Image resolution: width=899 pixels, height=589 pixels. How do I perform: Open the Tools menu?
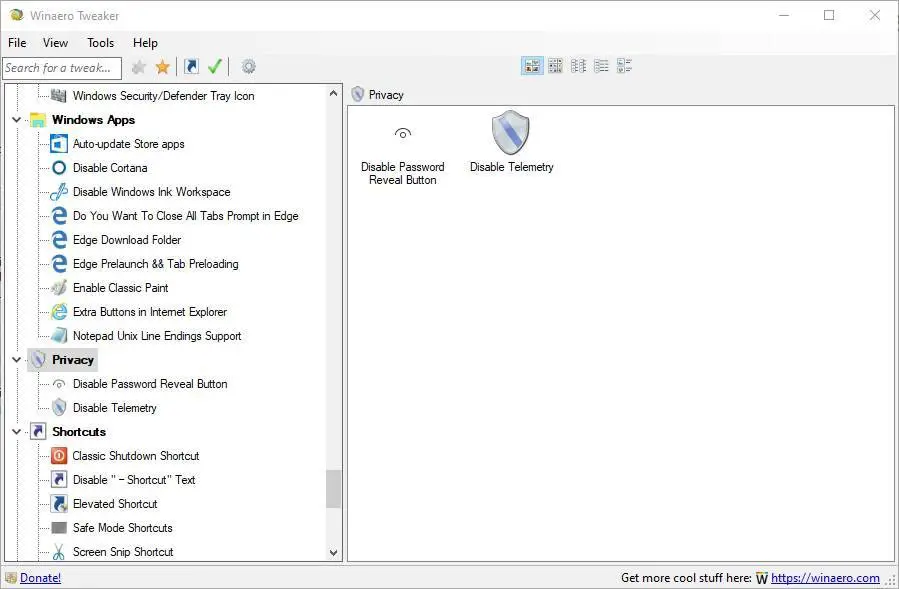pyautogui.click(x=100, y=43)
